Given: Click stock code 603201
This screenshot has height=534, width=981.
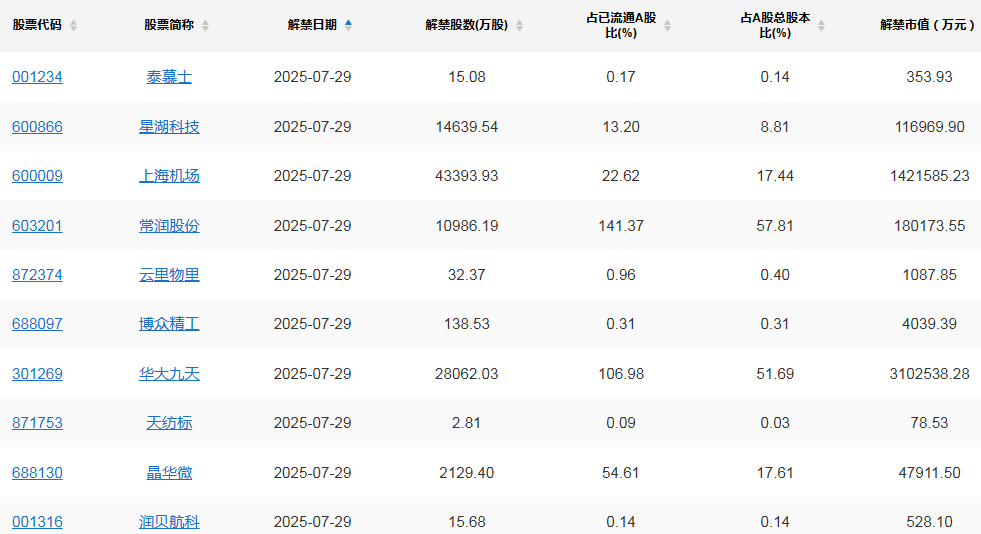Looking at the screenshot, I should [37, 226].
